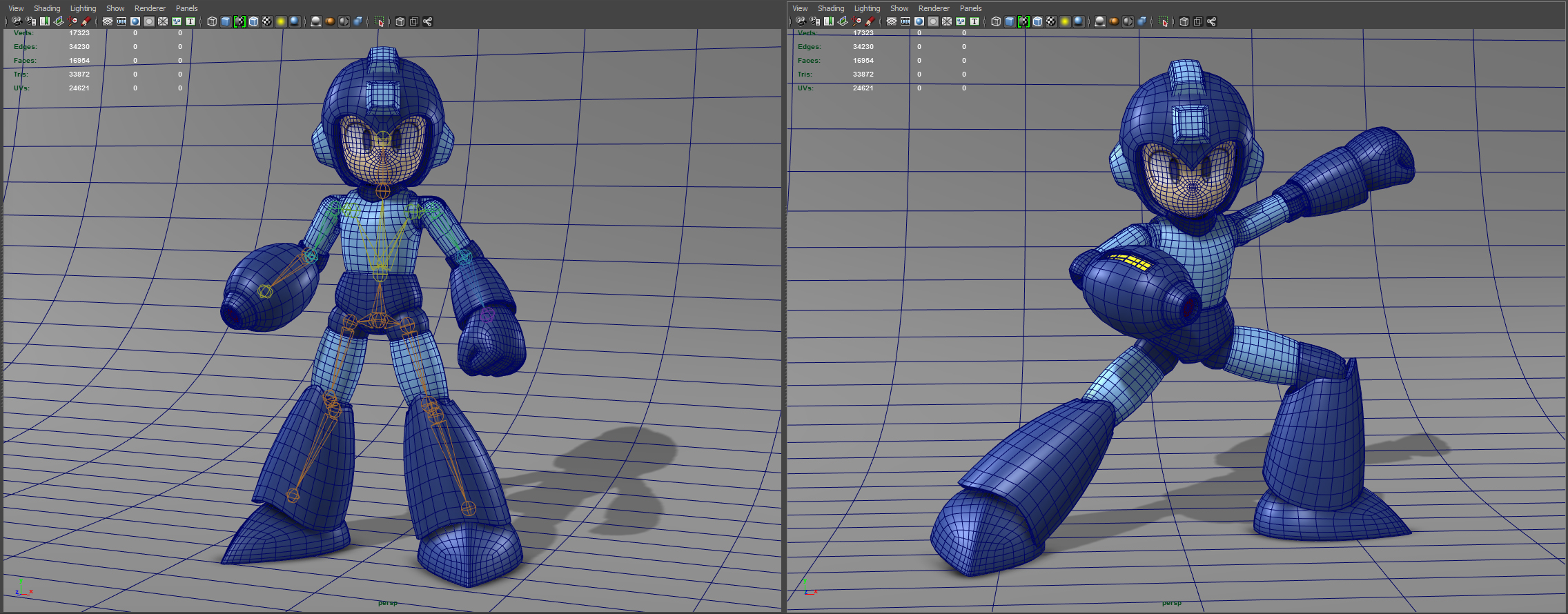Click Grid icon in right viewport toolbar

click(892, 21)
